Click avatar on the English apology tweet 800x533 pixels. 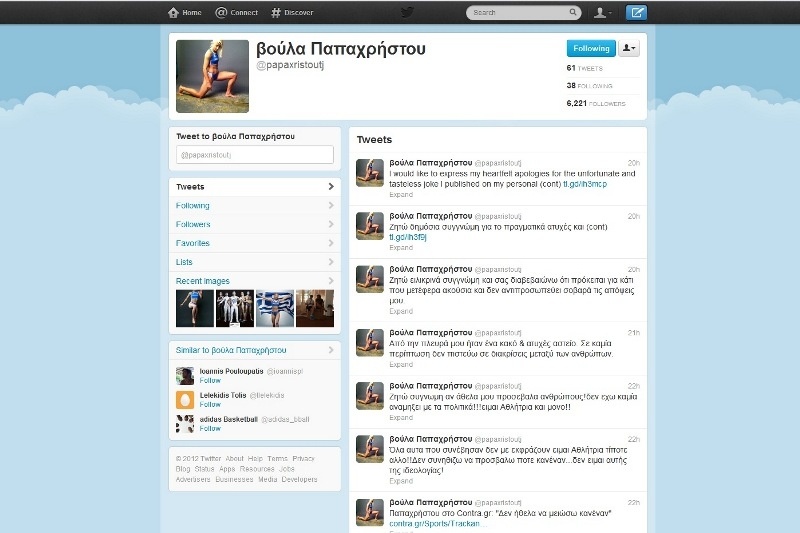(x=370, y=173)
